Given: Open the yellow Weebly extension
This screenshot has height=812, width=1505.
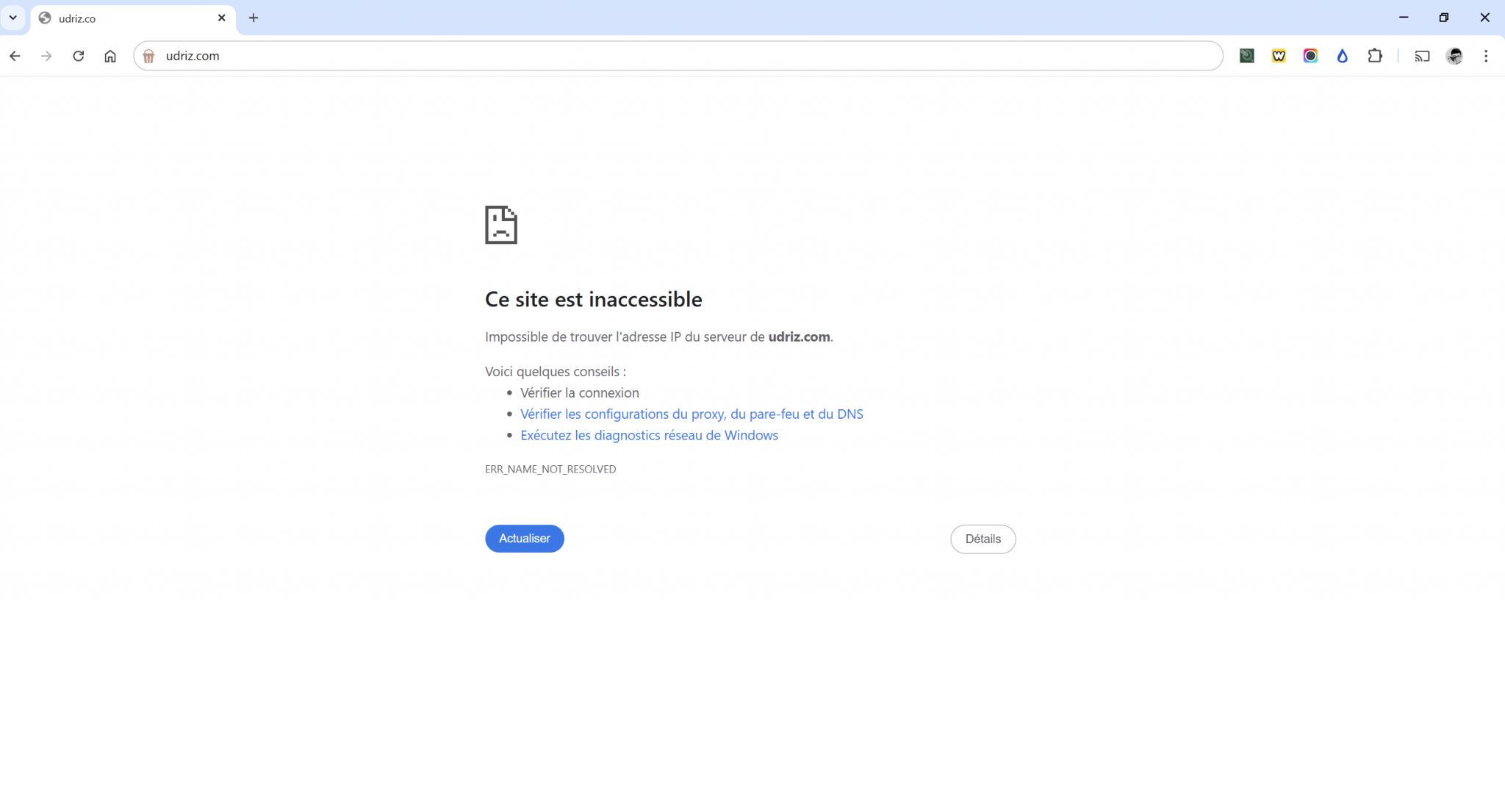Looking at the screenshot, I should (x=1279, y=55).
